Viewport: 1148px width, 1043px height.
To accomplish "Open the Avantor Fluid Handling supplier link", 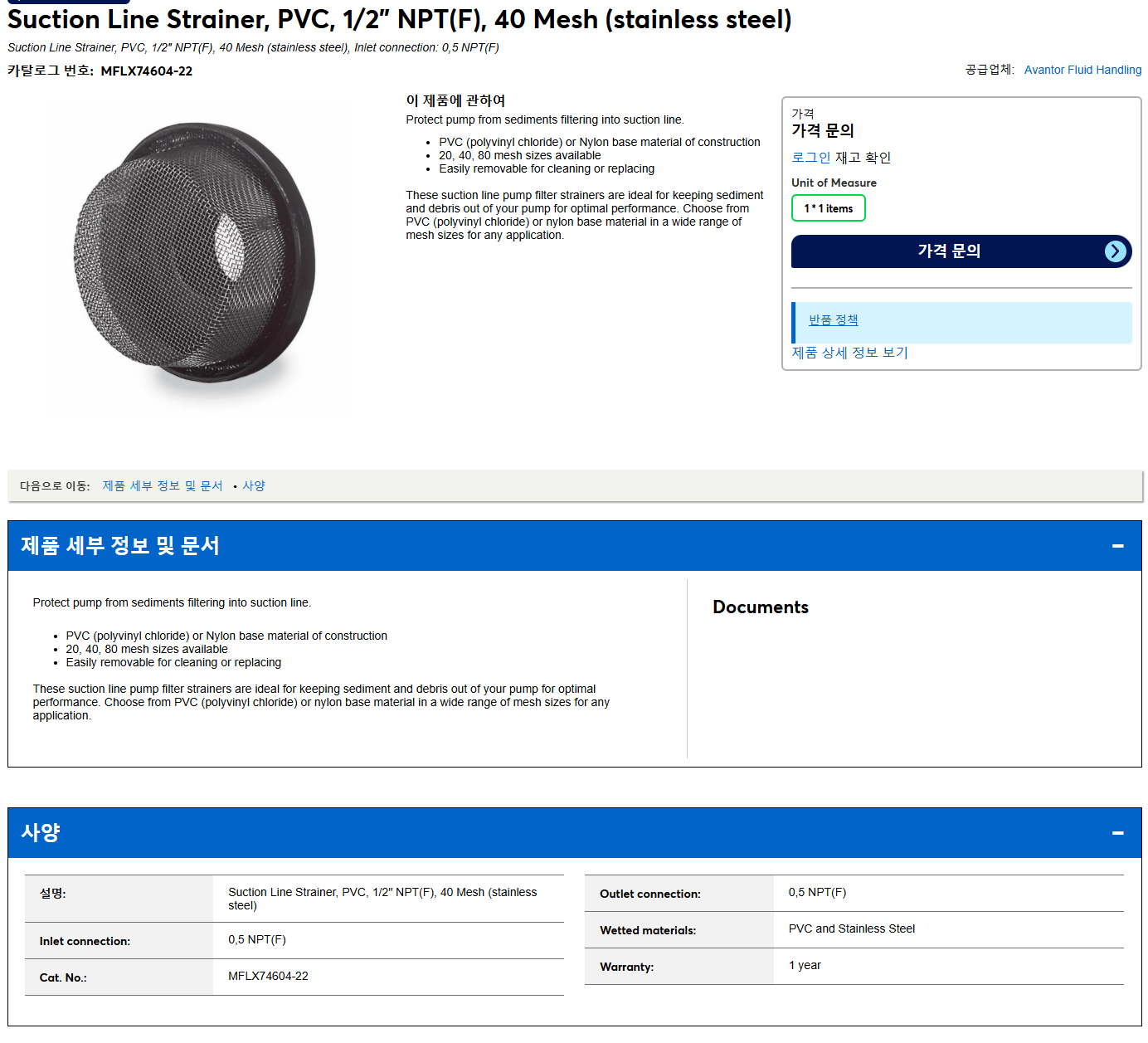I will [1082, 70].
